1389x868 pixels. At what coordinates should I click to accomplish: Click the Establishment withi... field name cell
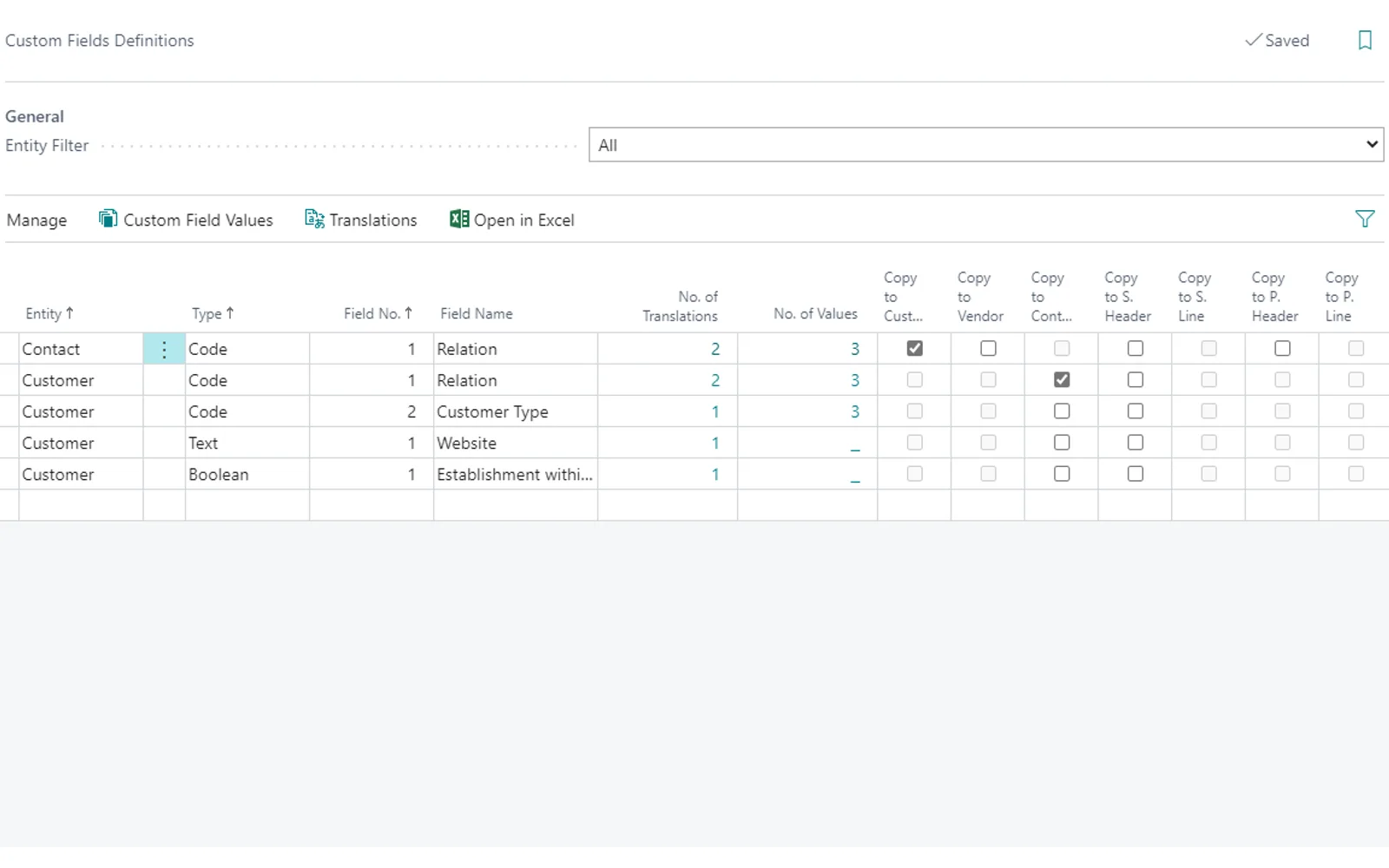click(516, 474)
